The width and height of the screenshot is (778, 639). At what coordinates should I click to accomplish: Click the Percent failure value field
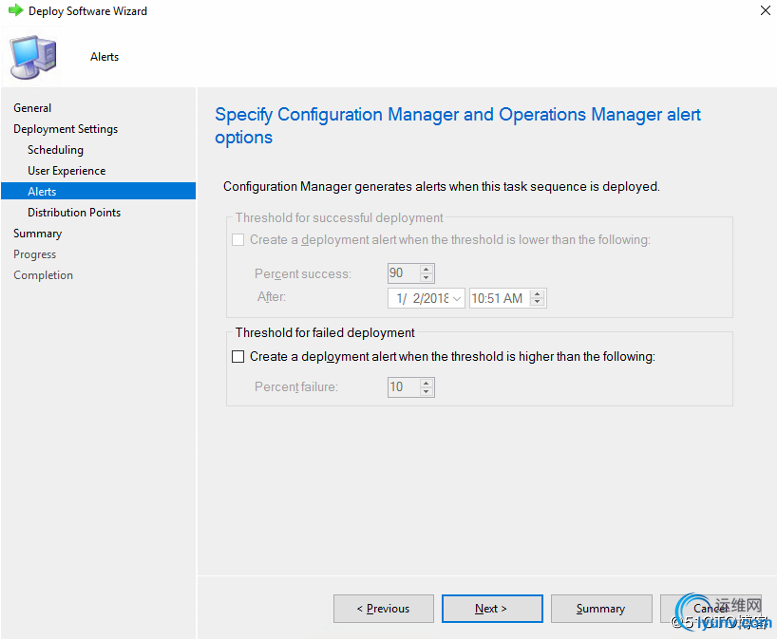pos(403,387)
